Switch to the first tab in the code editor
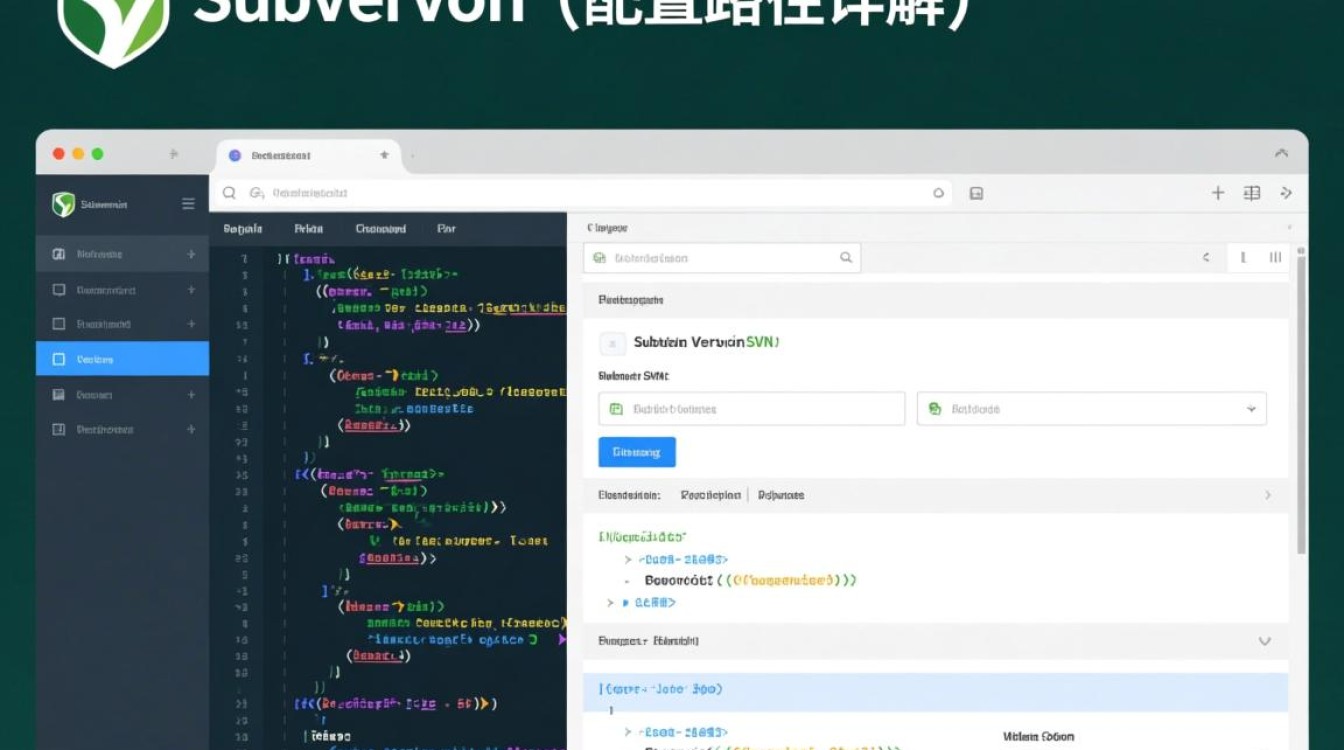The height and width of the screenshot is (750, 1344). [243, 229]
